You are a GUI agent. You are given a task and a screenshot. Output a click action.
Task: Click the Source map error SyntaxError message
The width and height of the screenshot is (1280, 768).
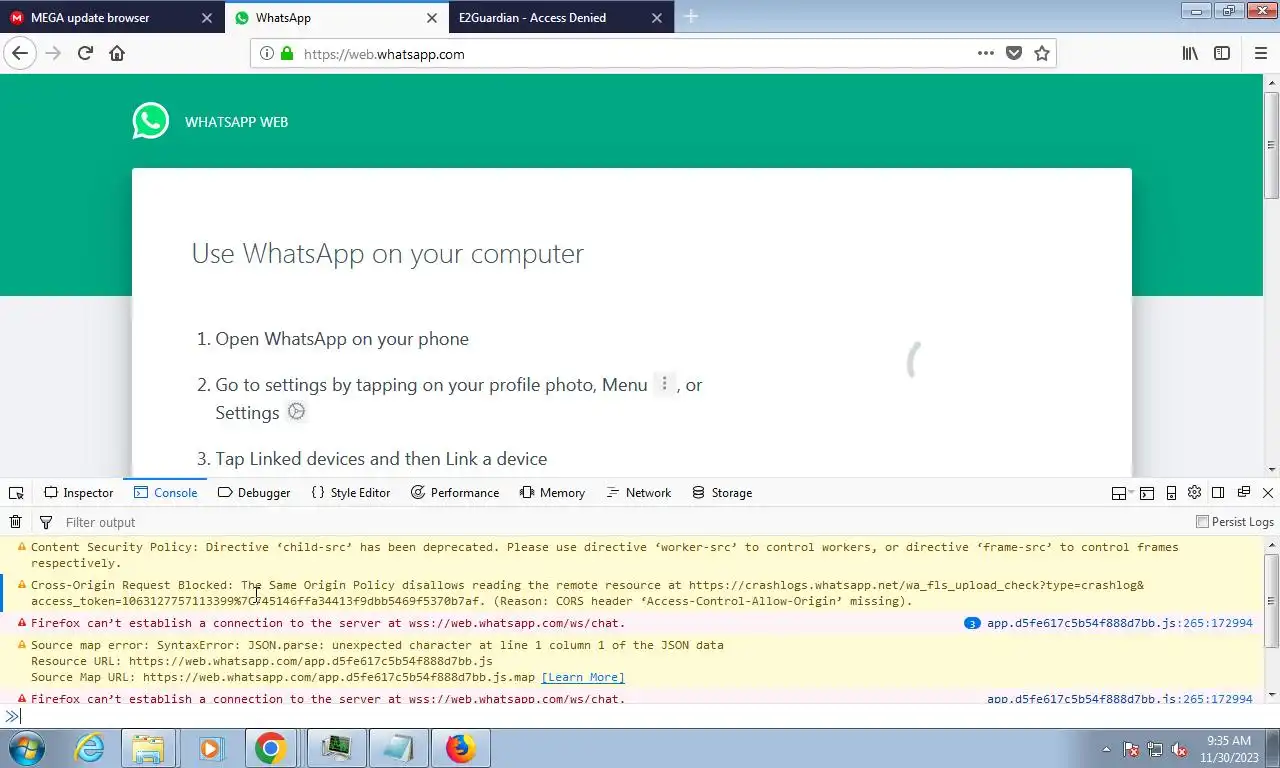click(632, 661)
